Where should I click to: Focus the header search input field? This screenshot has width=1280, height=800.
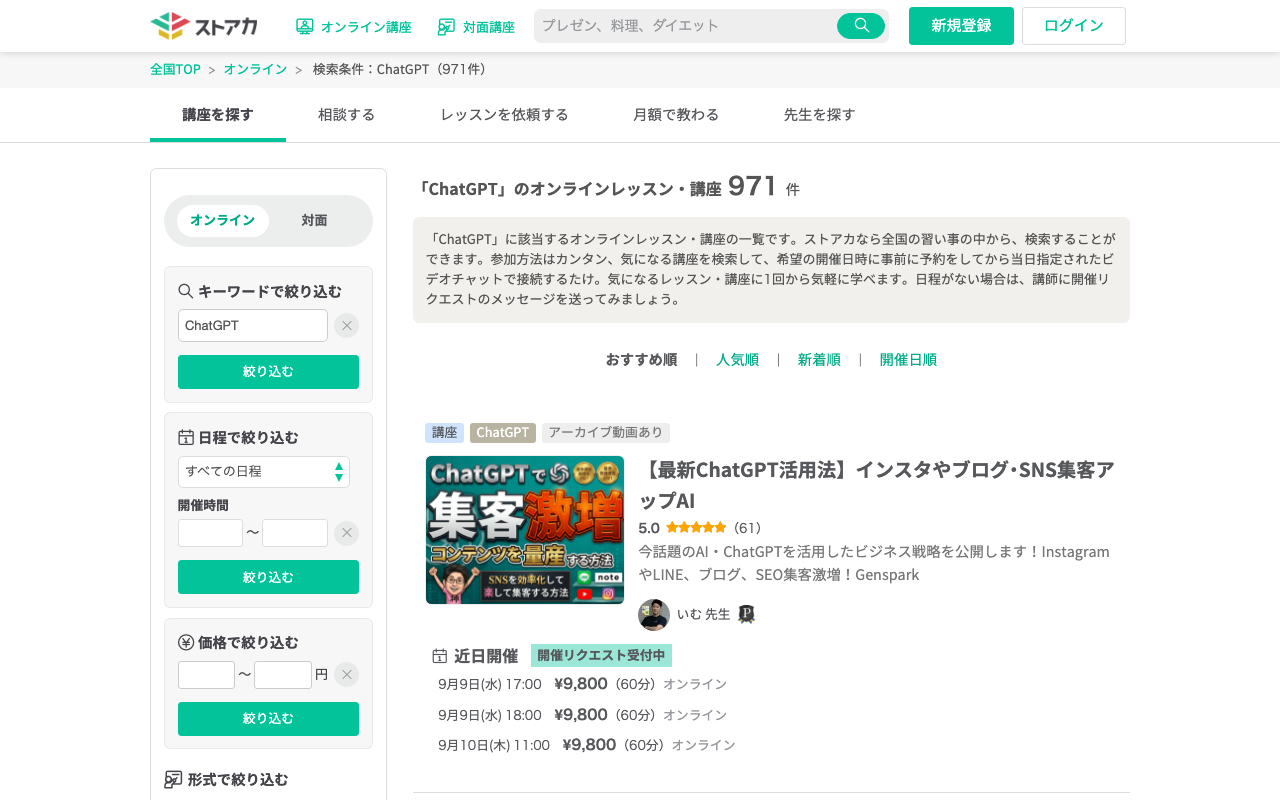[686, 26]
